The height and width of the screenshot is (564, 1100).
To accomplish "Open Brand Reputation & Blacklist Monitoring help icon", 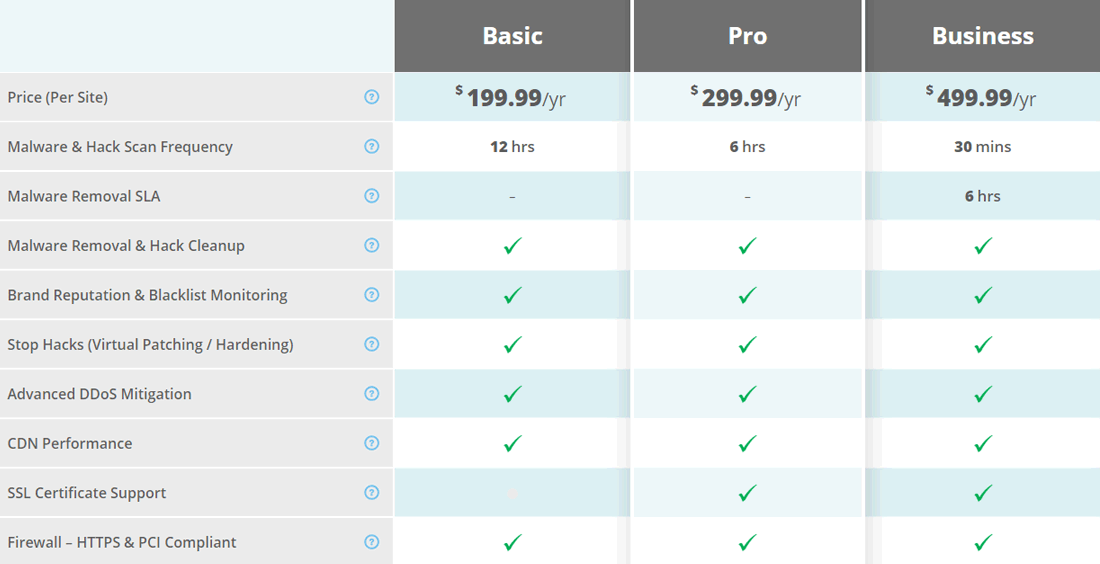I will pyautogui.click(x=372, y=295).
